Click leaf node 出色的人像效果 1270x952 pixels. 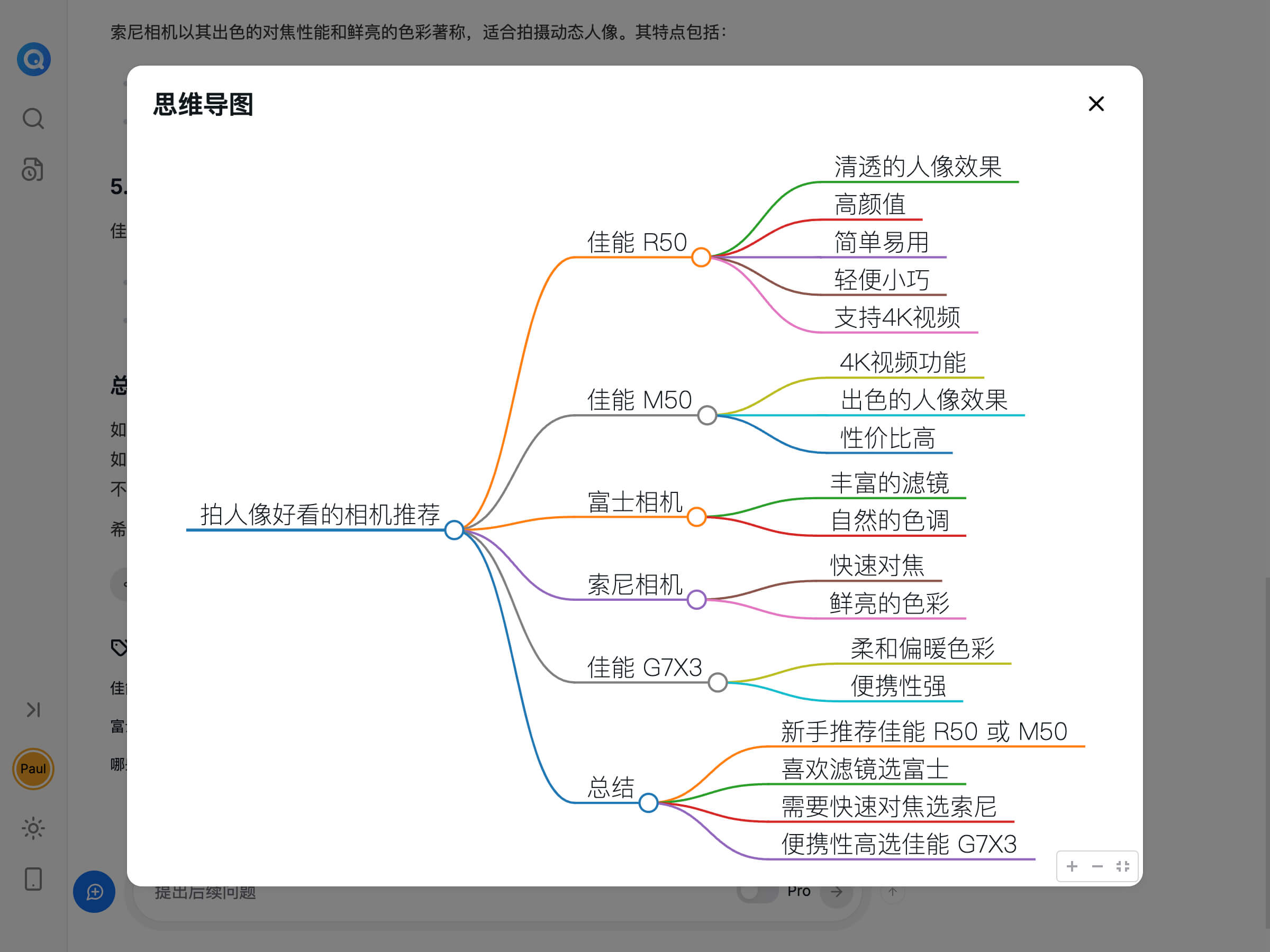tap(924, 400)
